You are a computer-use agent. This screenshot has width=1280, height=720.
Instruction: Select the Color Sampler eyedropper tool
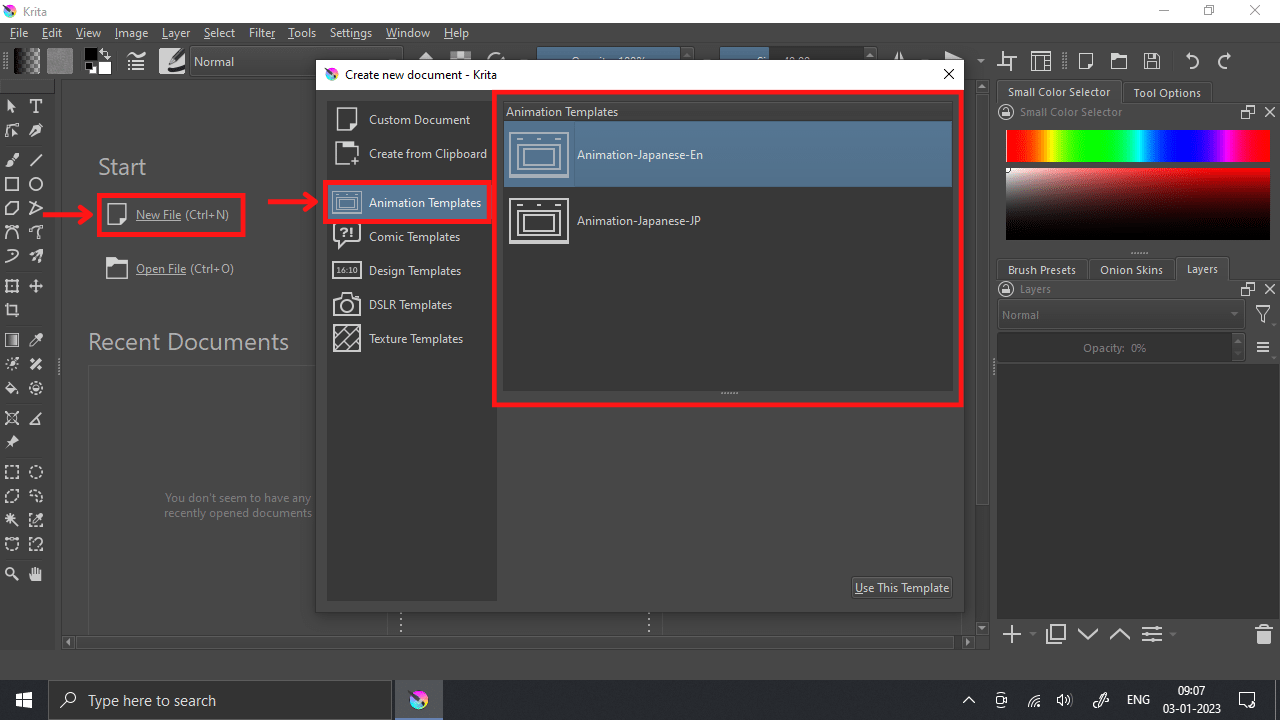point(36,340)
